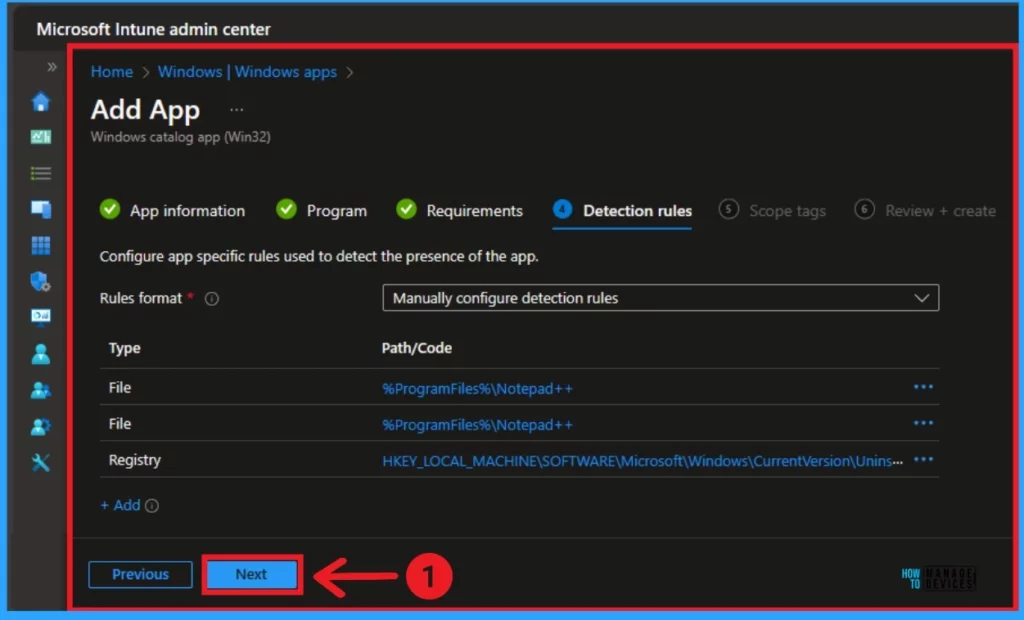Go back with Previous button
Image resolution: width=1024 pixels, height=620 pixels.
[x=140, y=574]
